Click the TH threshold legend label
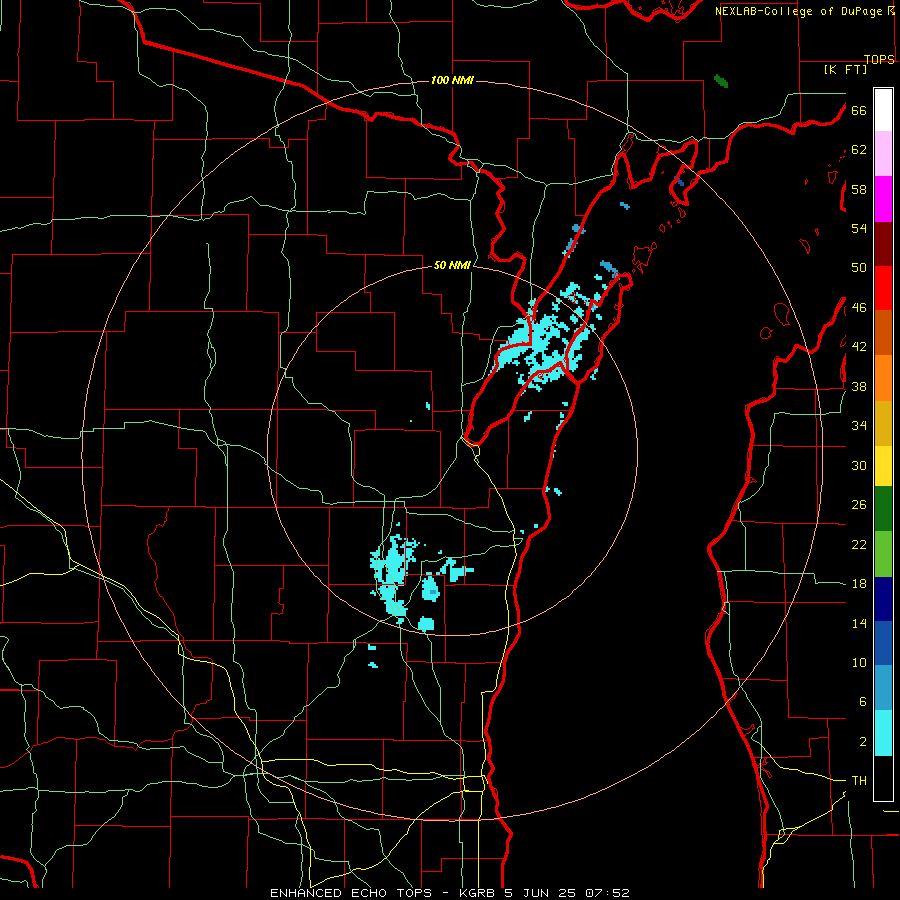Screen dimensions: 900x900 (x=859, y=781)
